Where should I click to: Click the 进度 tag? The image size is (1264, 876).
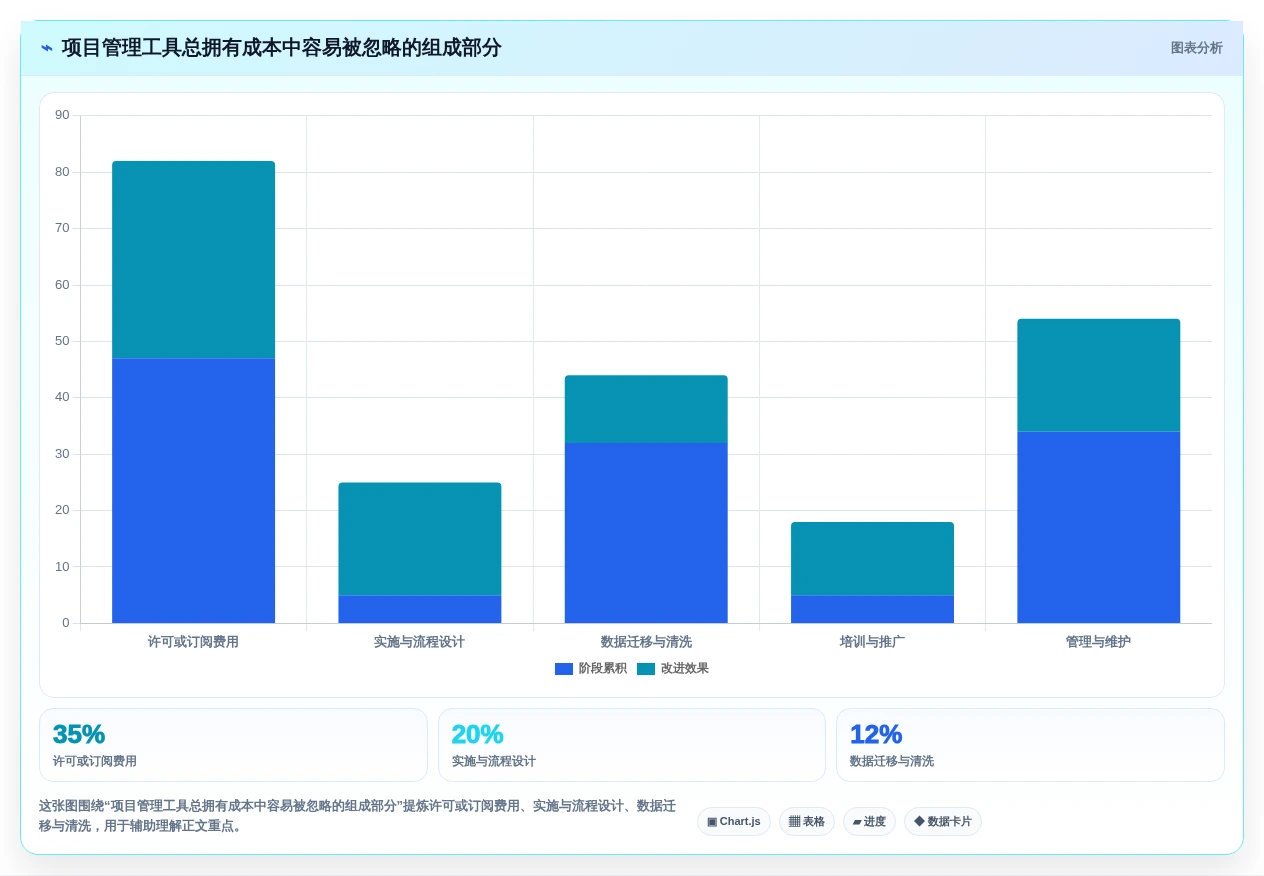pyautogui.click(x=869, y=821)
